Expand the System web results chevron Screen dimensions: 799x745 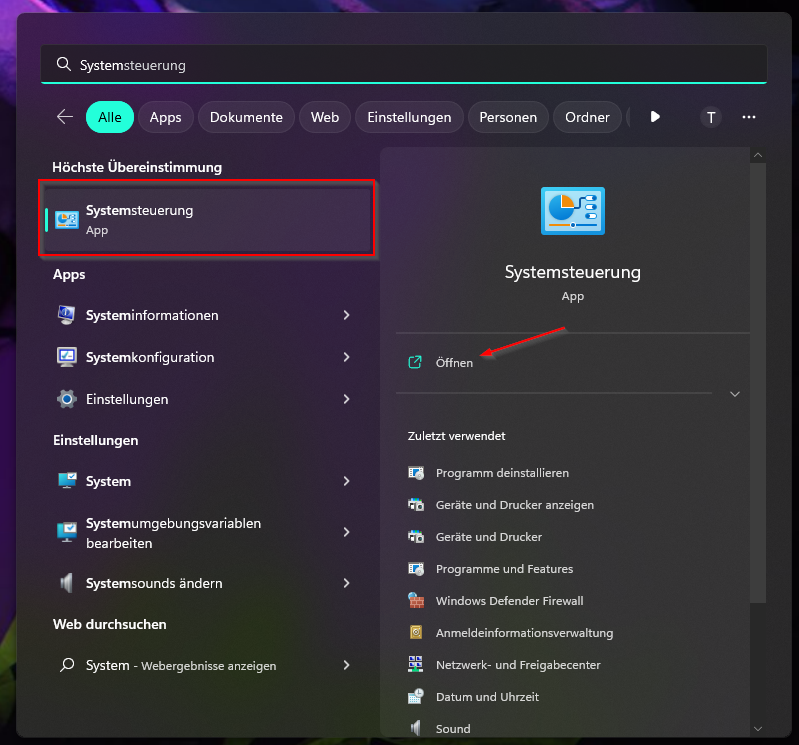point(347,665)
